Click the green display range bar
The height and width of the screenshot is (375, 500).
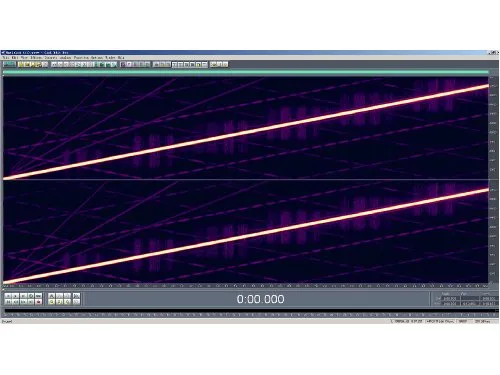point(246,72)
